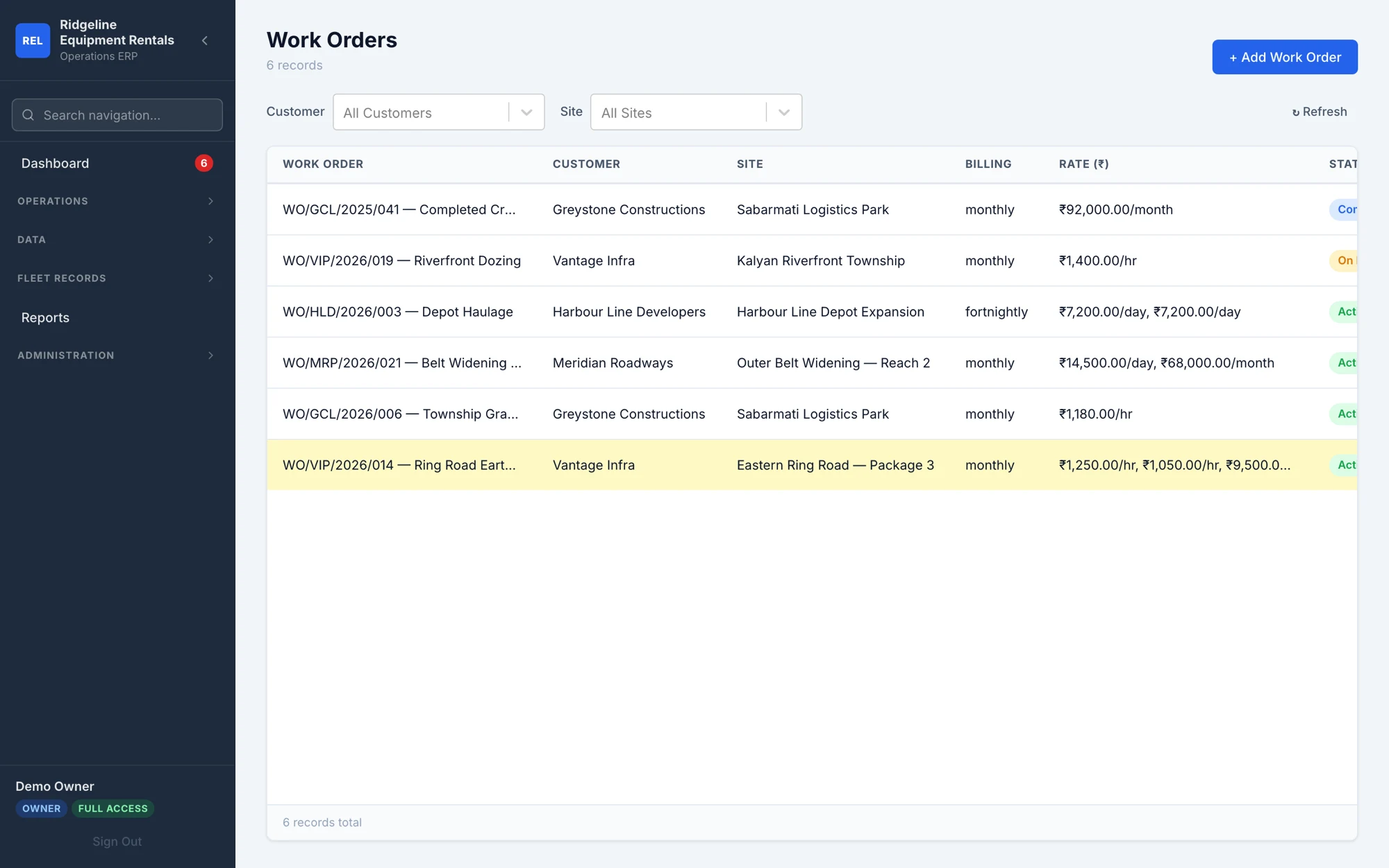Click the OWNER role badge
The width and height of the screenshot is (1389, 868).
coord(41,808)
